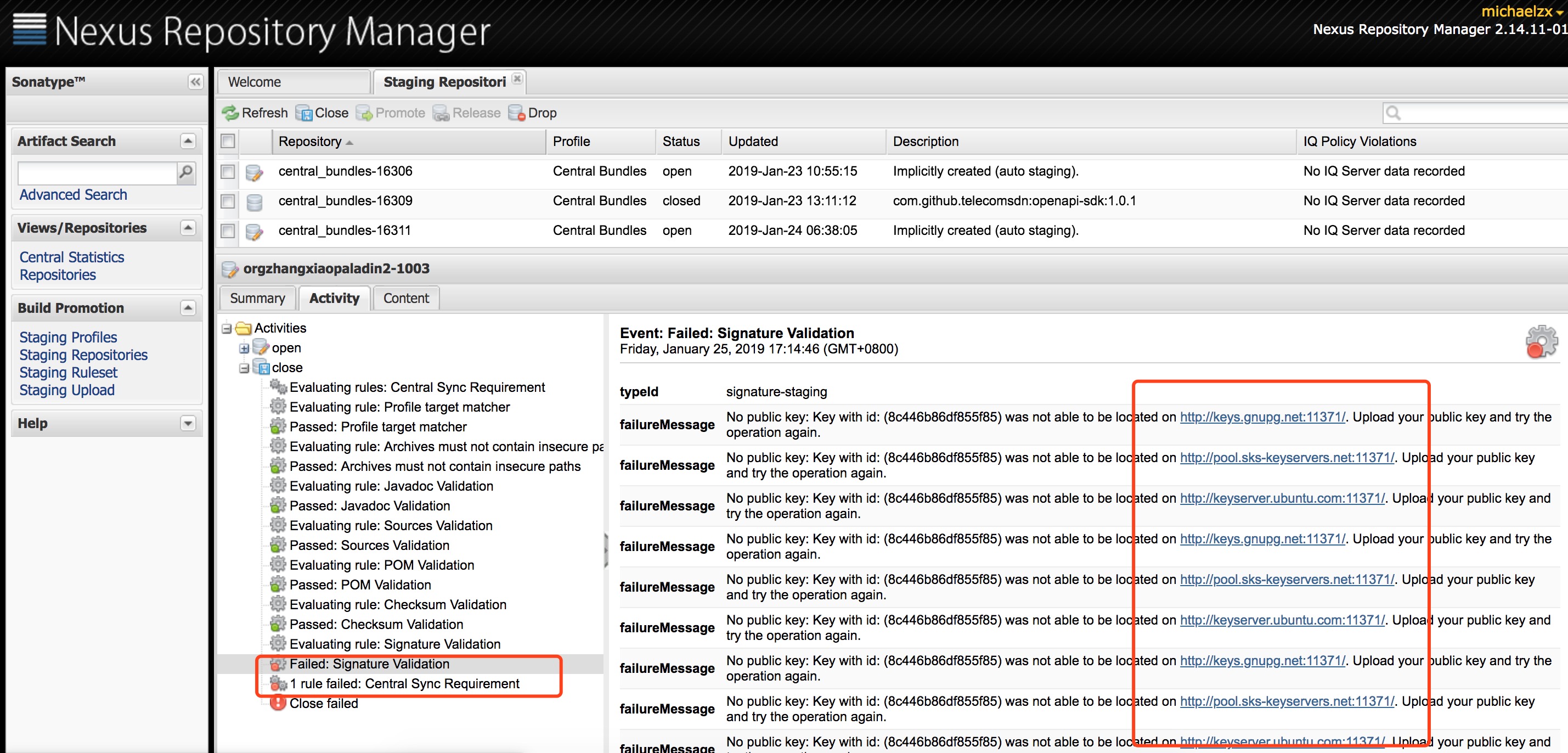This screenshot has height=753, width=1568.
Task: Open first keys.gnupg.net keyserver link
Action: click(x=1262, y=417)
